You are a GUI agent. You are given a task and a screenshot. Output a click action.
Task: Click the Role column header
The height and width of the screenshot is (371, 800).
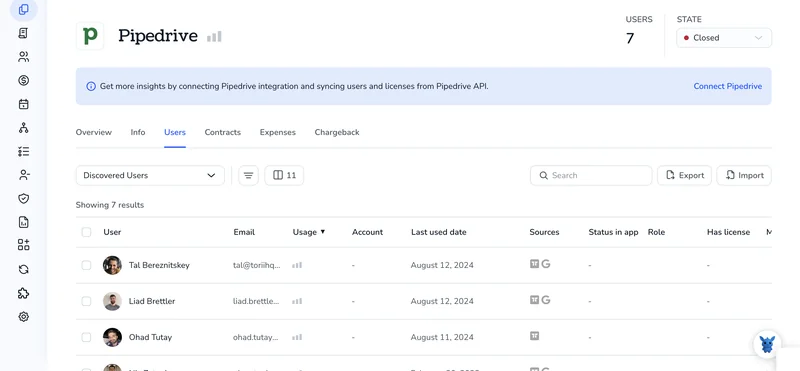tap(656, 232)
